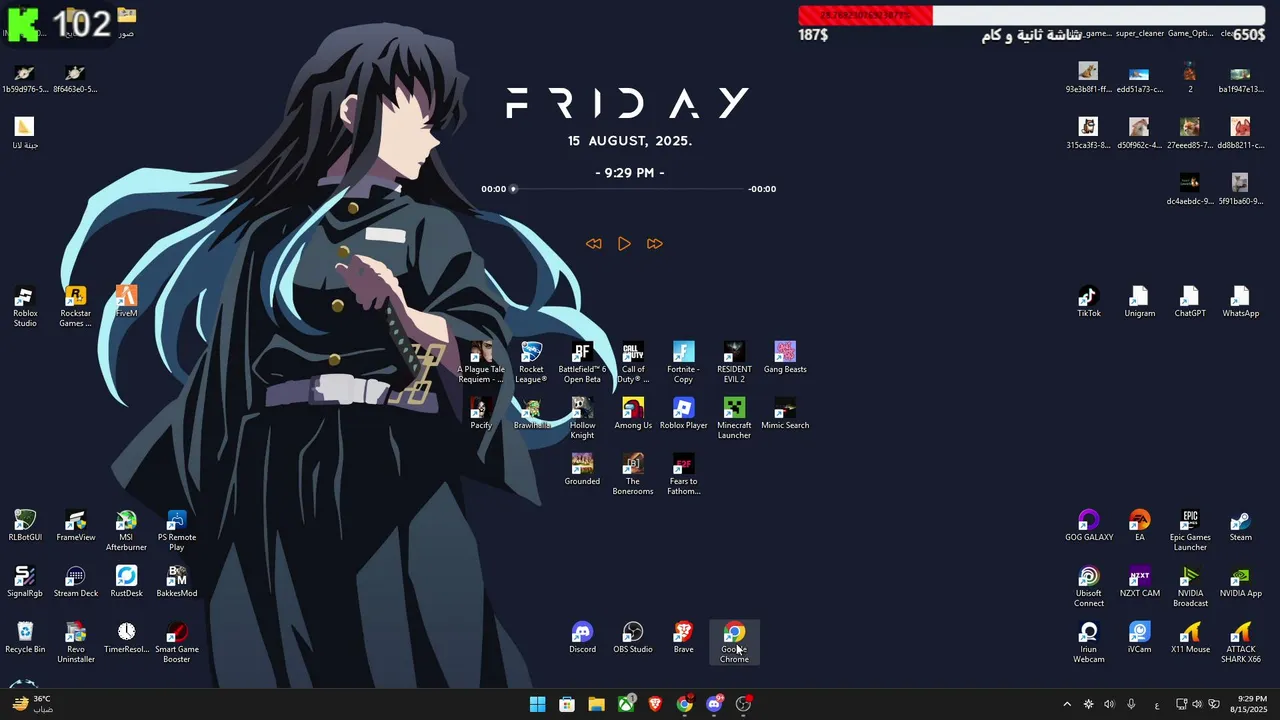Open the taskbar clock and date
1280x720 pixels.
tap(1248, 704)
